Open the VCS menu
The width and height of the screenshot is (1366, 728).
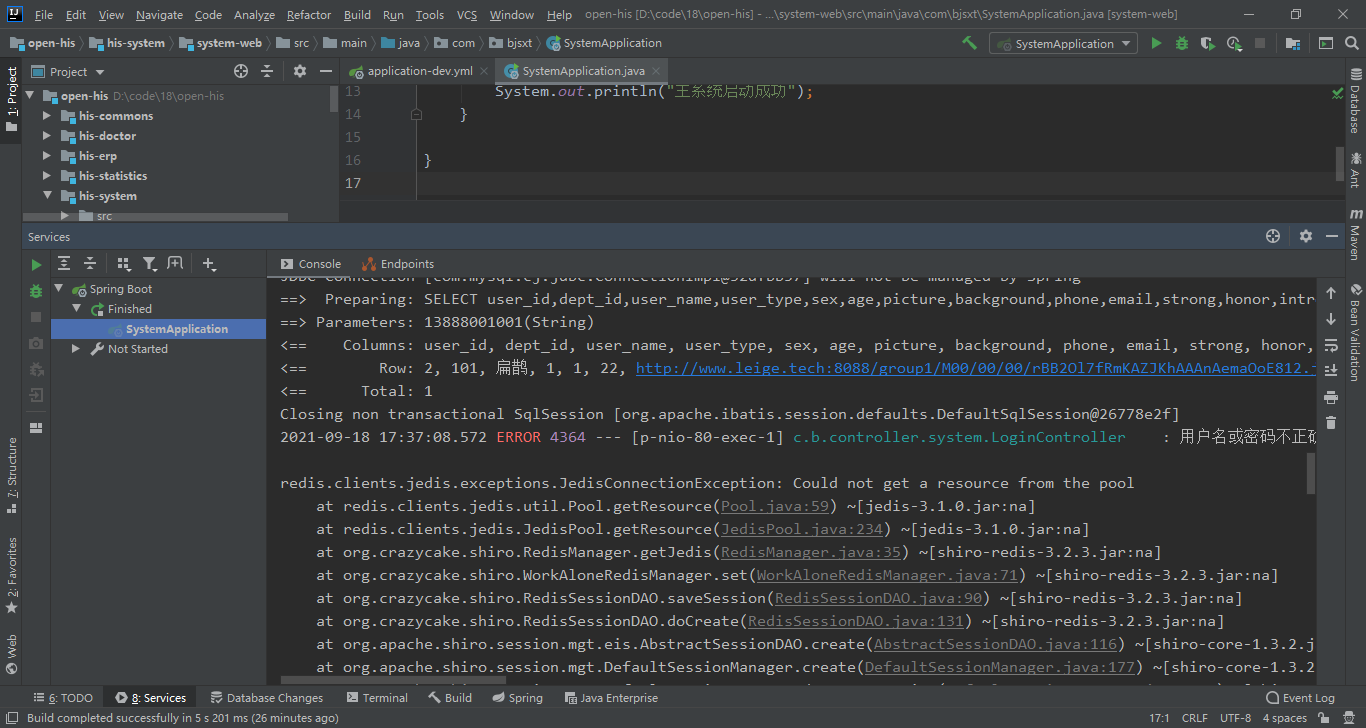(467, 15)
